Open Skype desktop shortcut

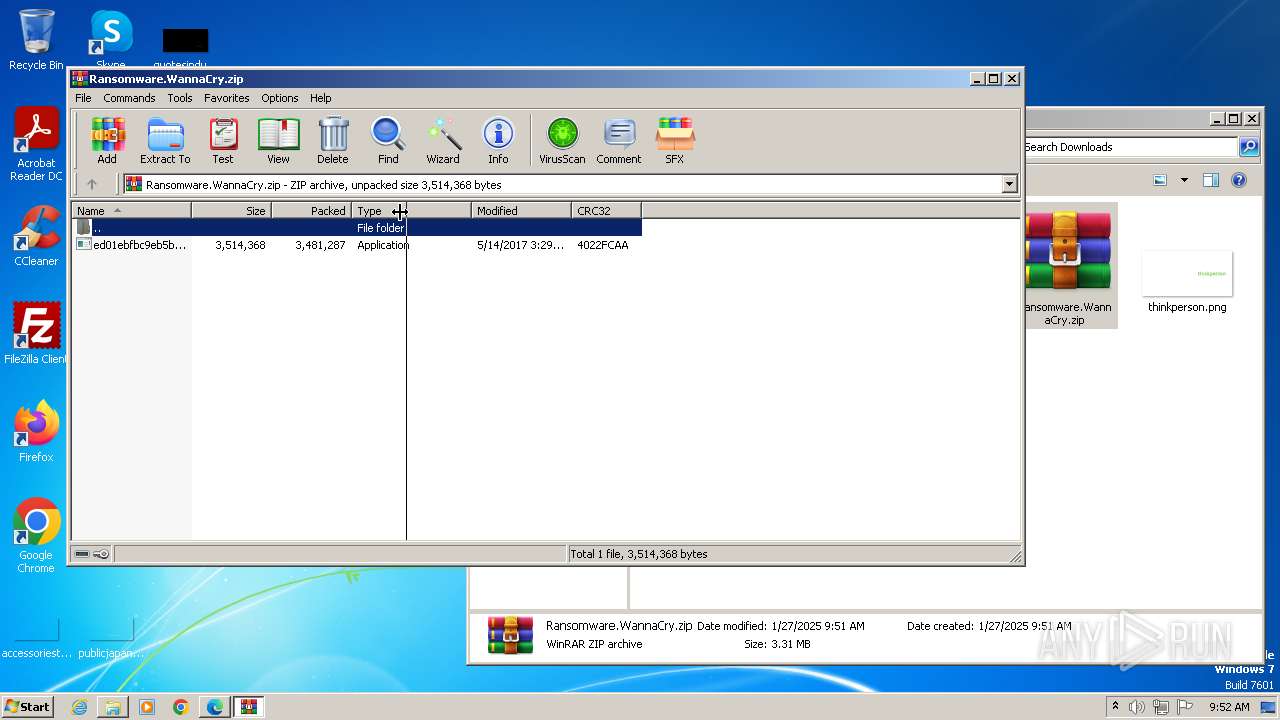tap(110, 40)
